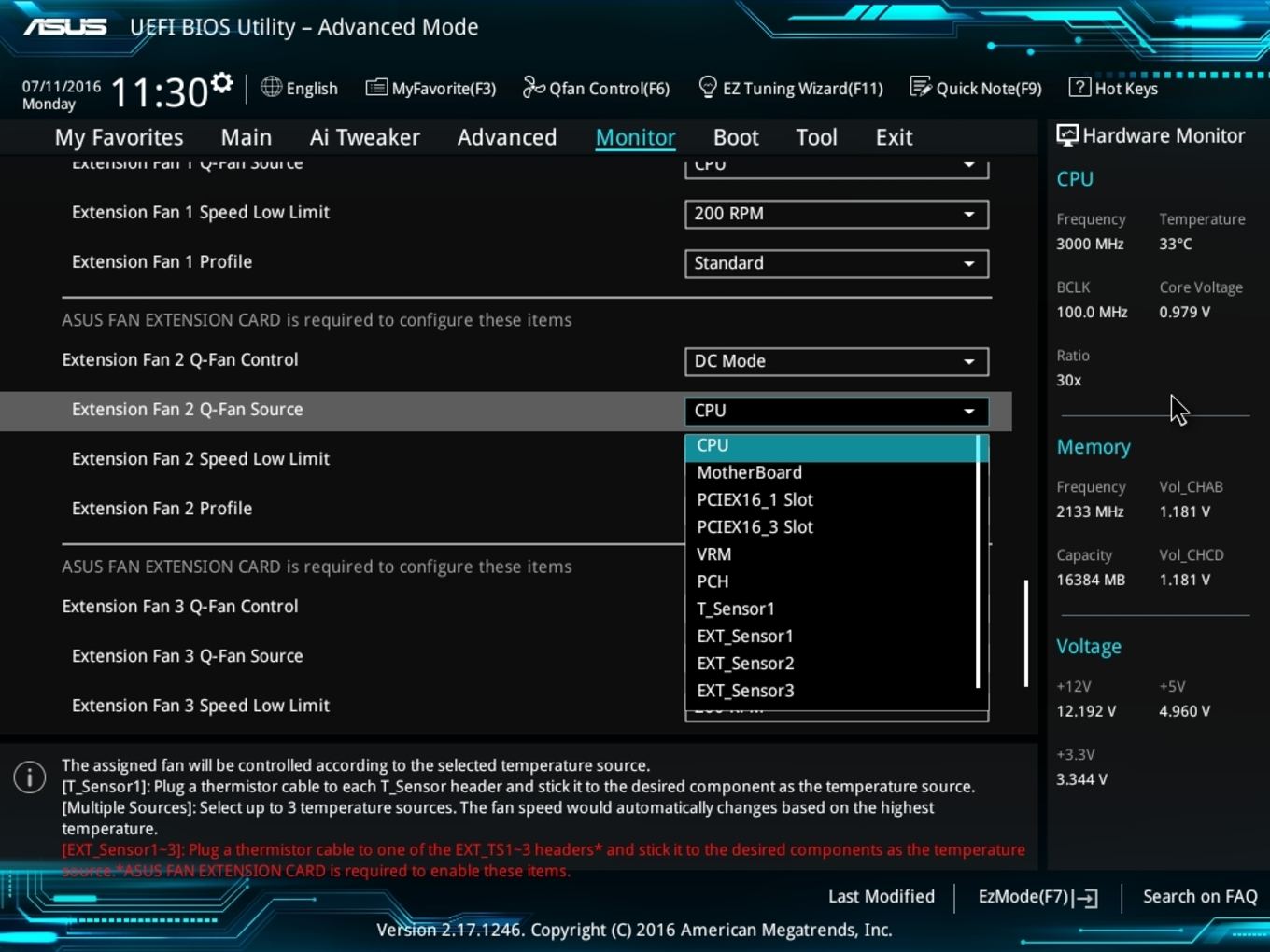Screen dimensions: 1270x952
Task: Open Quick Note(F9) notepad icon
Action: pos(920,87)
